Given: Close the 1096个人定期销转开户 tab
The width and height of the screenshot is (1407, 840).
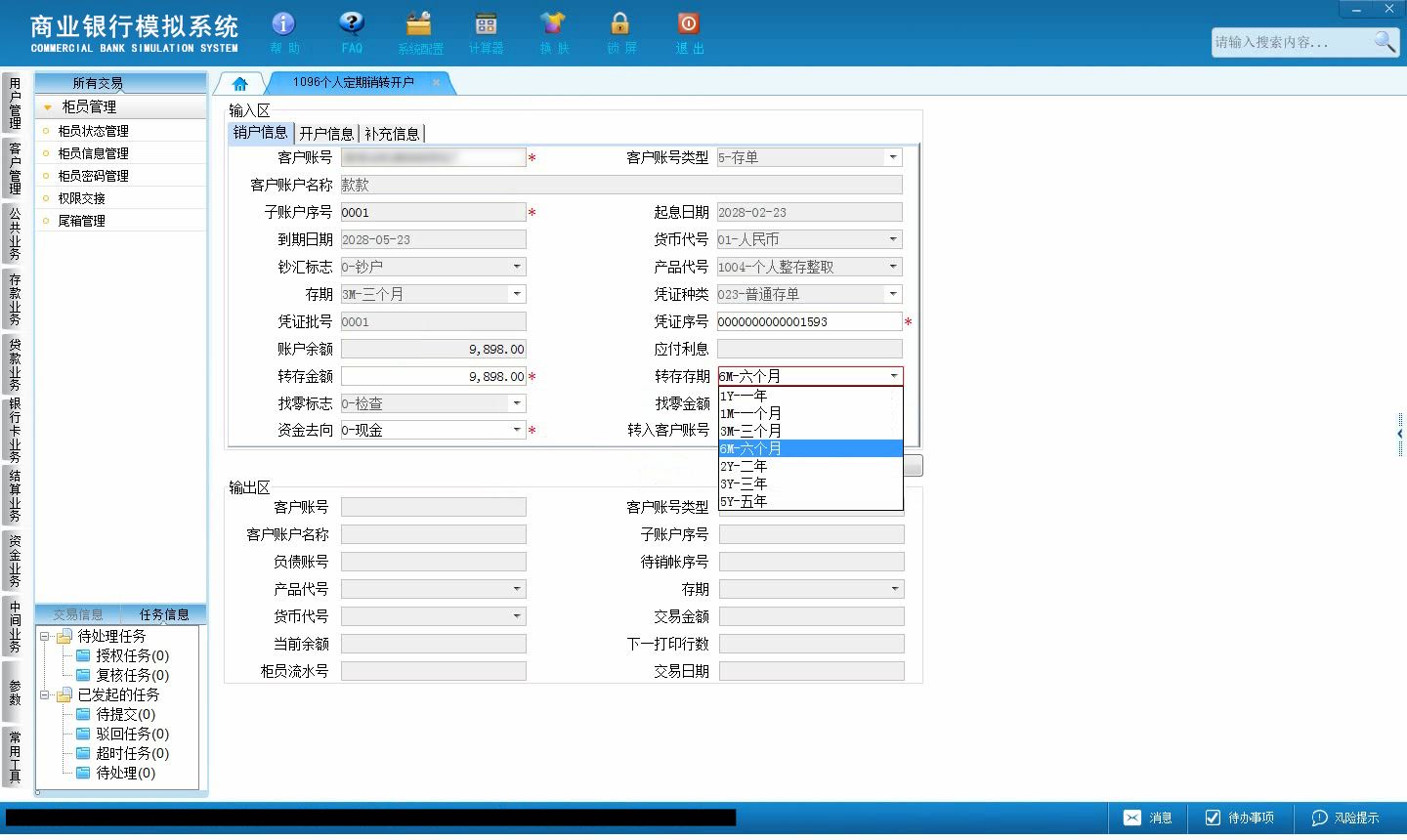Looking at the screenshot, I should pyautogui.click(x=436, y=82).
